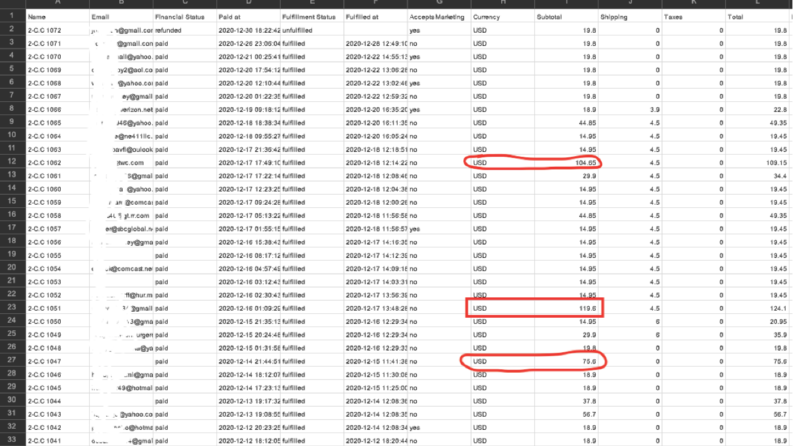
Task: Select the Subtotal header cell
Action: [x=566, y=17]
